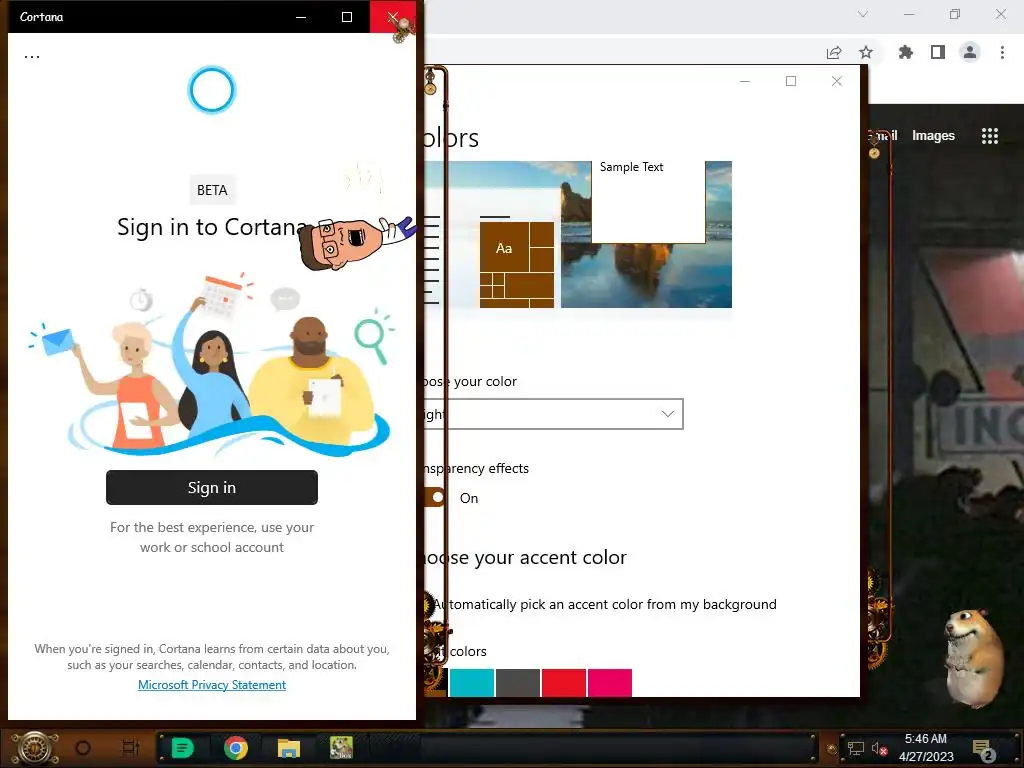The height and width of the screenshot is (768, 1024).
Task: Close the Settings Colors window
Action: 837,81
